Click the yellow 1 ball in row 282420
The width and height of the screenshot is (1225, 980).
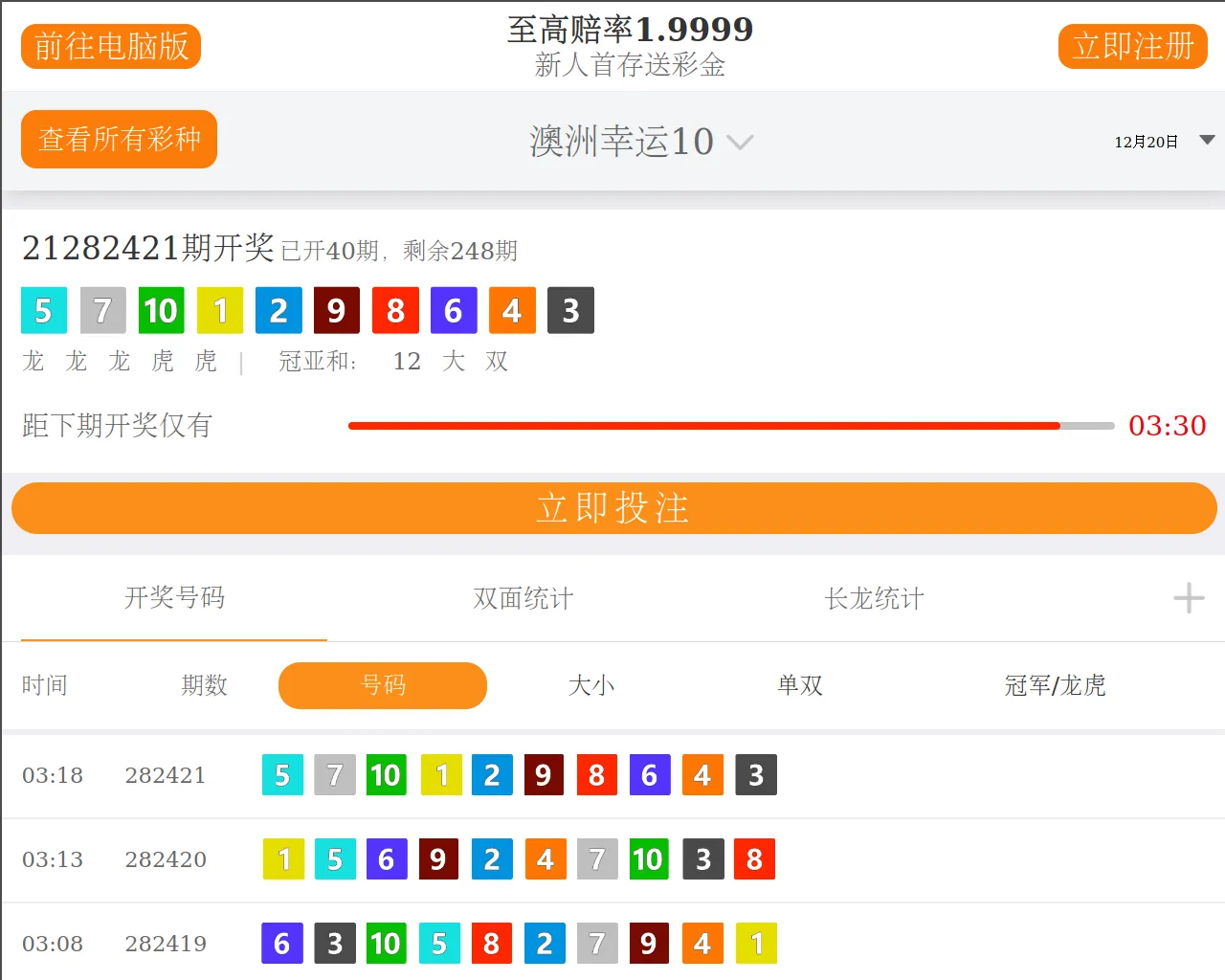283,859
